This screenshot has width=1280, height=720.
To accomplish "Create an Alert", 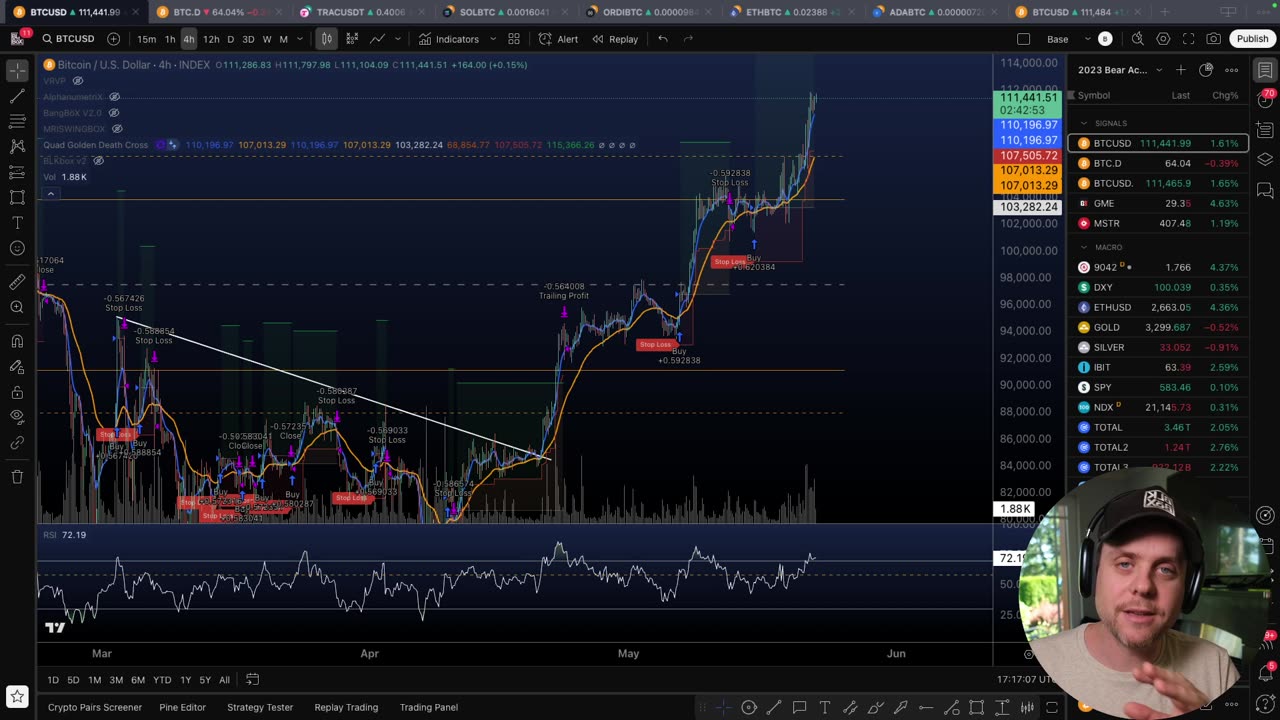I will click(558, 39).
